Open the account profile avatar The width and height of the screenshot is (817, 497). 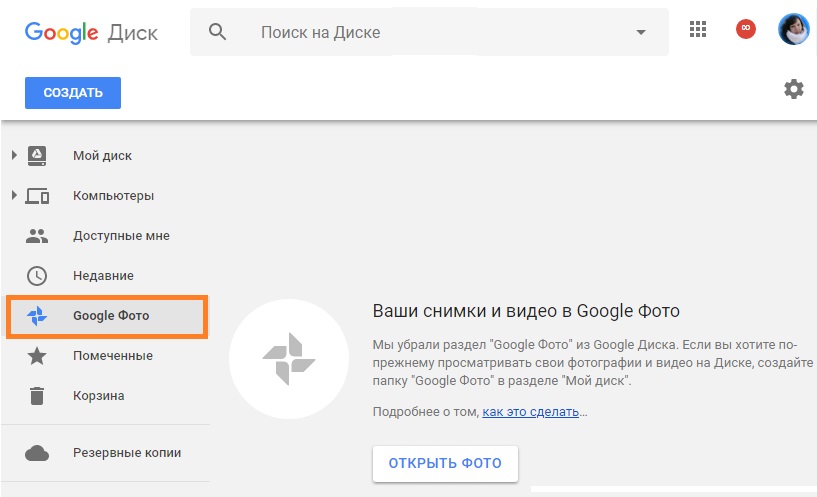click(793, 29)
